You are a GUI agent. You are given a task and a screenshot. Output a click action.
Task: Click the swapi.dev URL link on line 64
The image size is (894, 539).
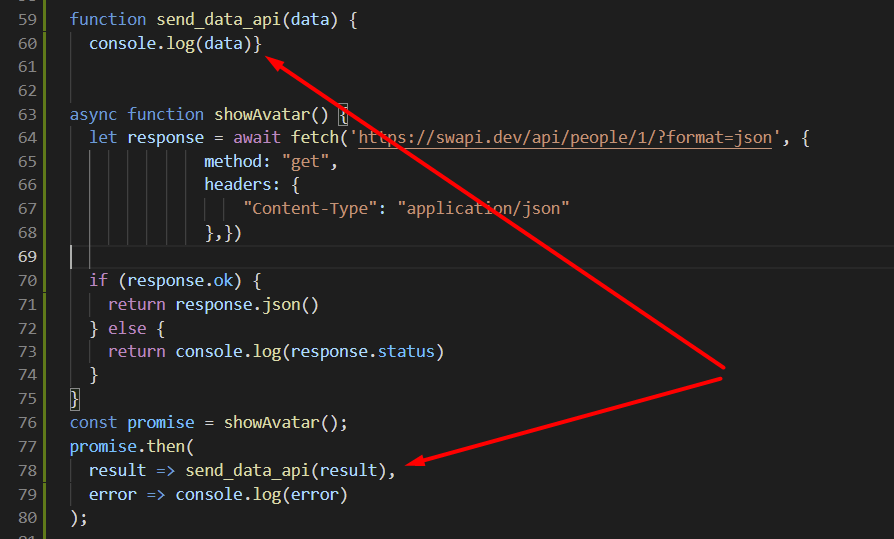pyautogui.click(x=565, y=138)
